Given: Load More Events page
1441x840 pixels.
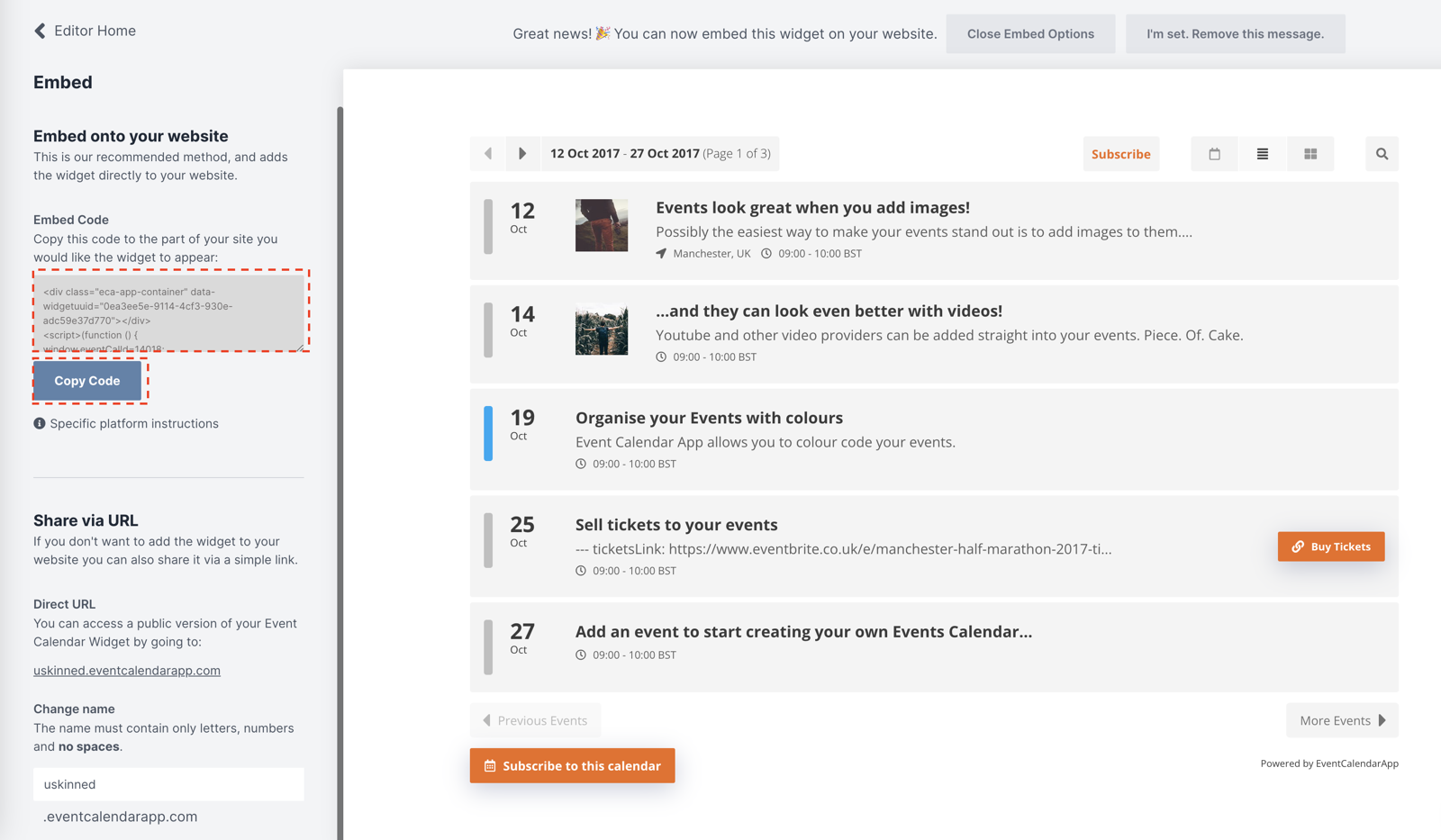Looking at the screenshot, I should tap(1342, 720).
